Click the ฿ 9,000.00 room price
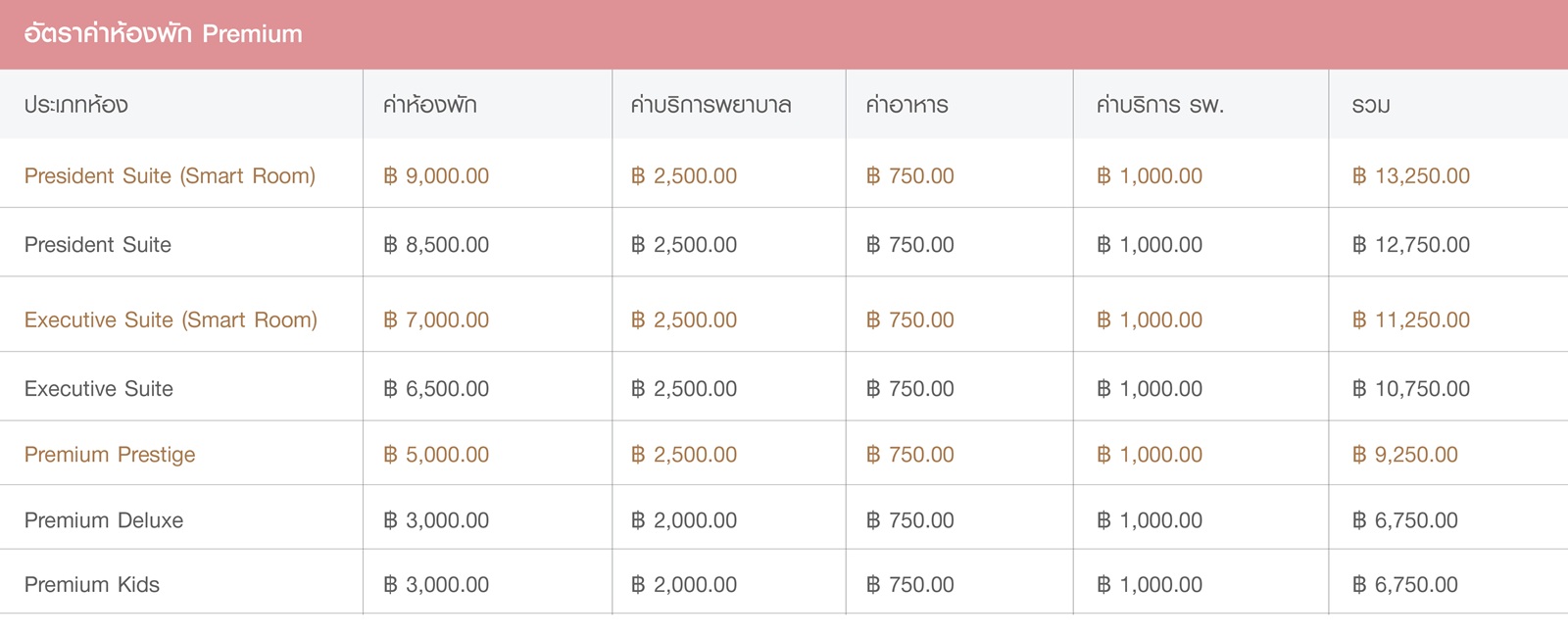This screenshot has height=637, width=1568. tap(436, 176)
